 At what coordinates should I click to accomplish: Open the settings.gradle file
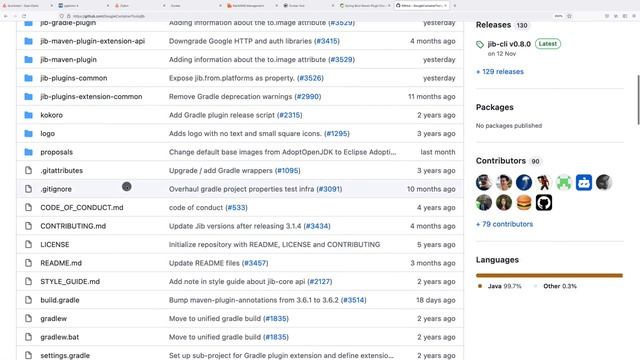65,355
